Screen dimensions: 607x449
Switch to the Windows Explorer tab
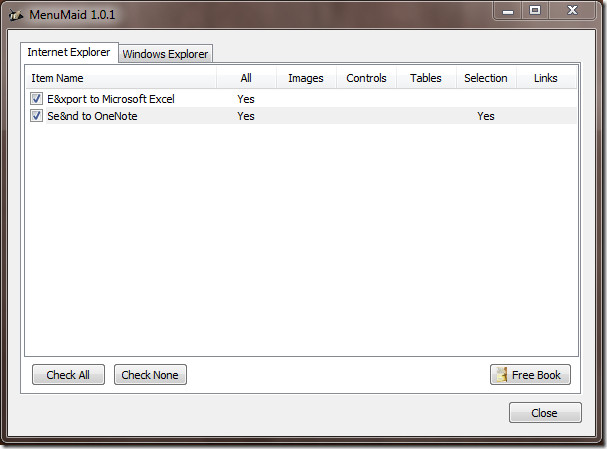tap(165, 54)
